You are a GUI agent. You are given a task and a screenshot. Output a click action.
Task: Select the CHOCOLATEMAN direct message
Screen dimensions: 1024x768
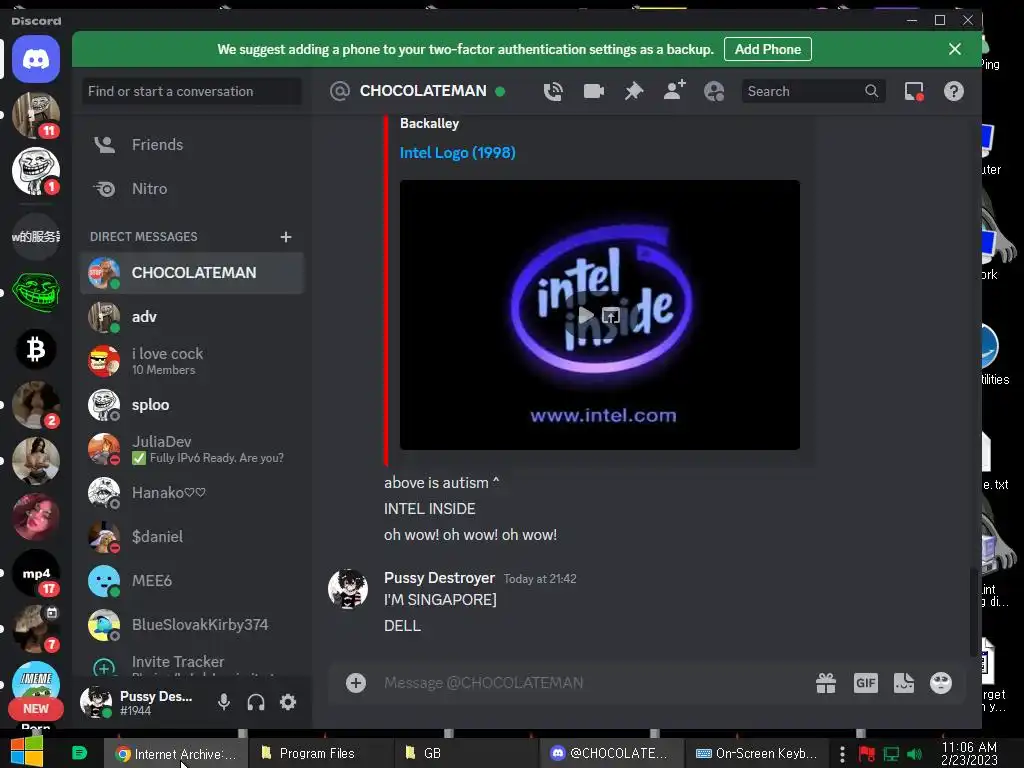[192, 273]
